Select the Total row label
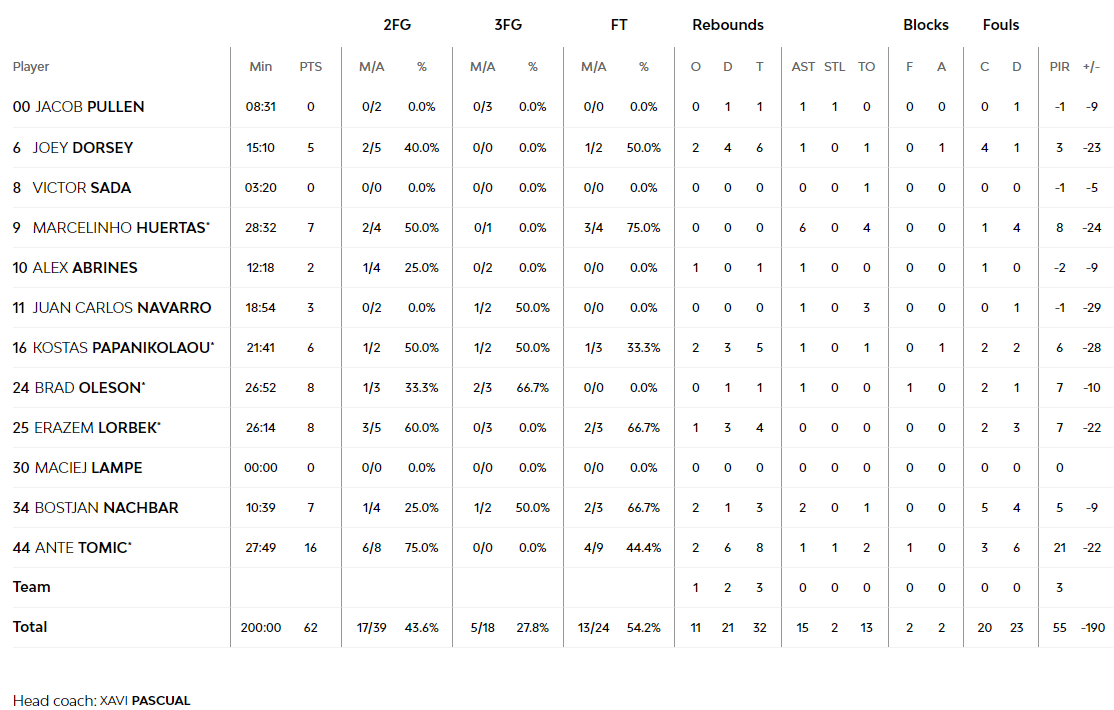Viewport: 1114px width, 710px height. pos(30,627)
